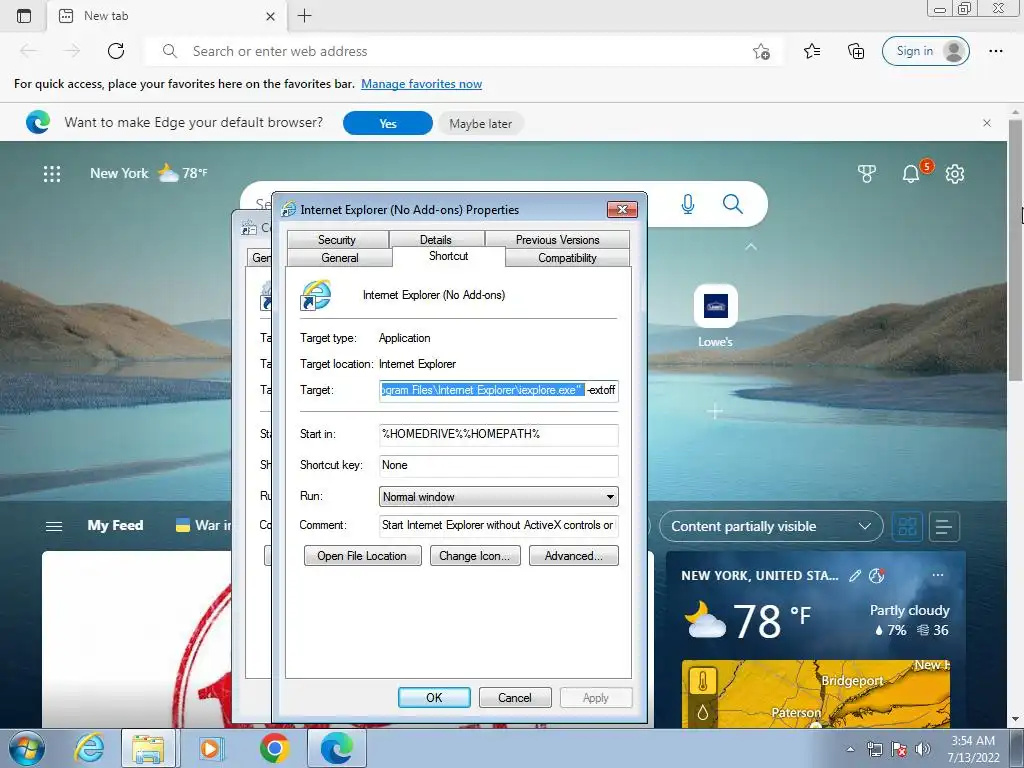The image size is (1024, 768).
Task: Show hidden system tray icons
Action: point(850,749)
